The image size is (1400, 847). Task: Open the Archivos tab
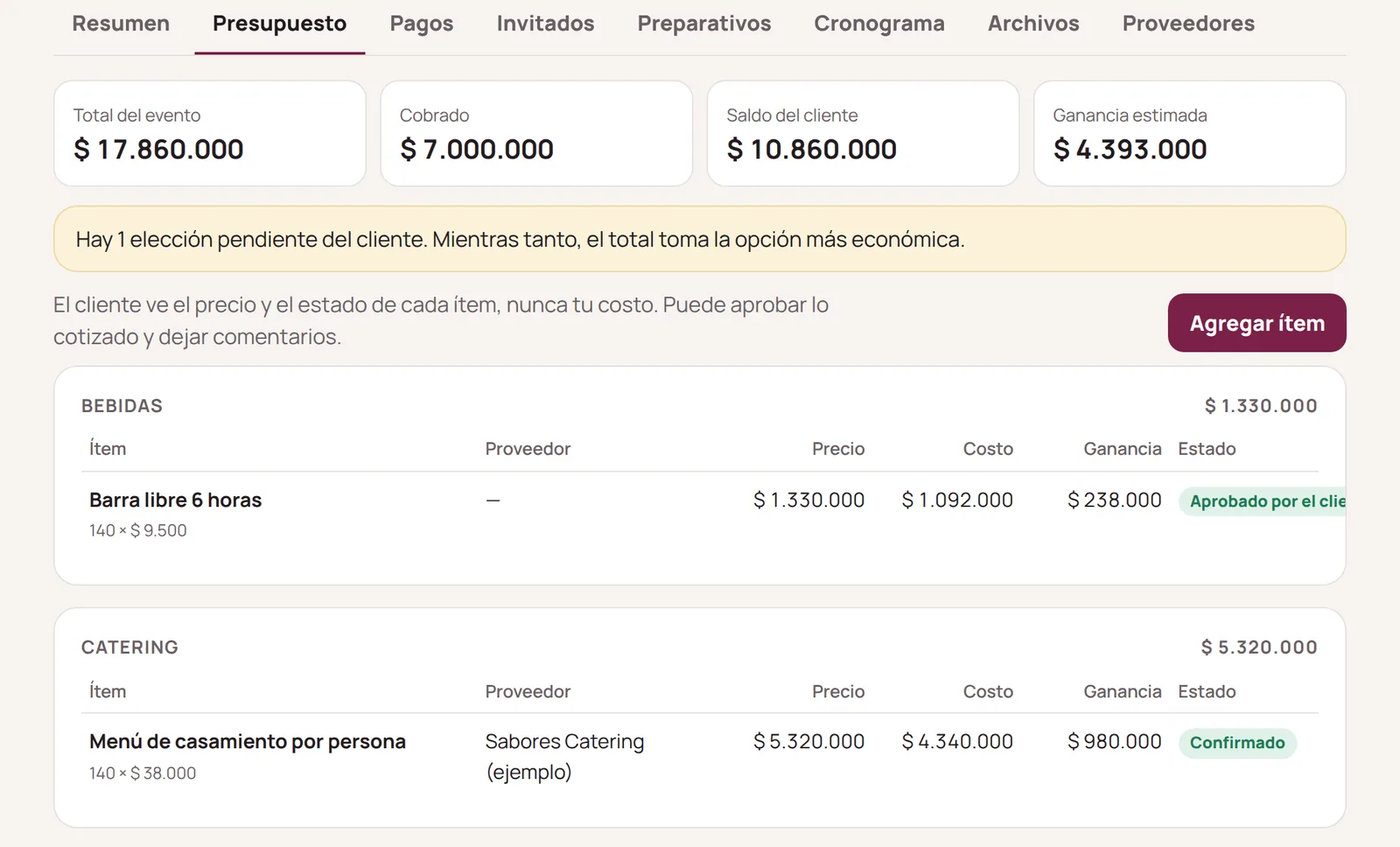point(1033,24)
